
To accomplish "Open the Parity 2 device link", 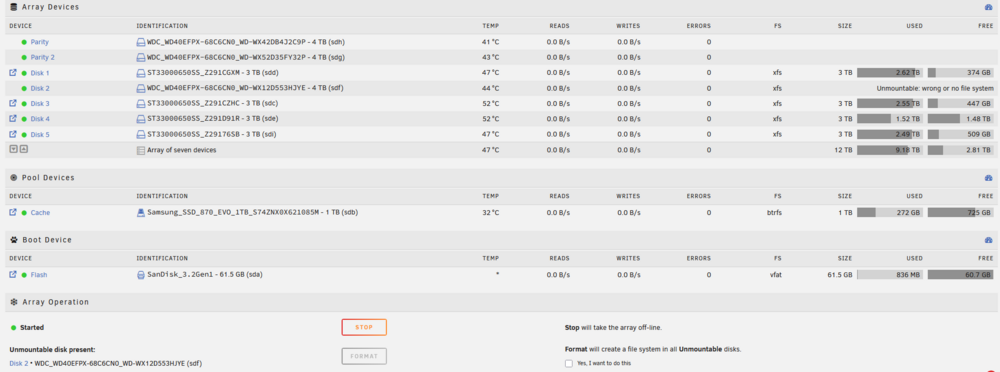I will click(42, 57).
